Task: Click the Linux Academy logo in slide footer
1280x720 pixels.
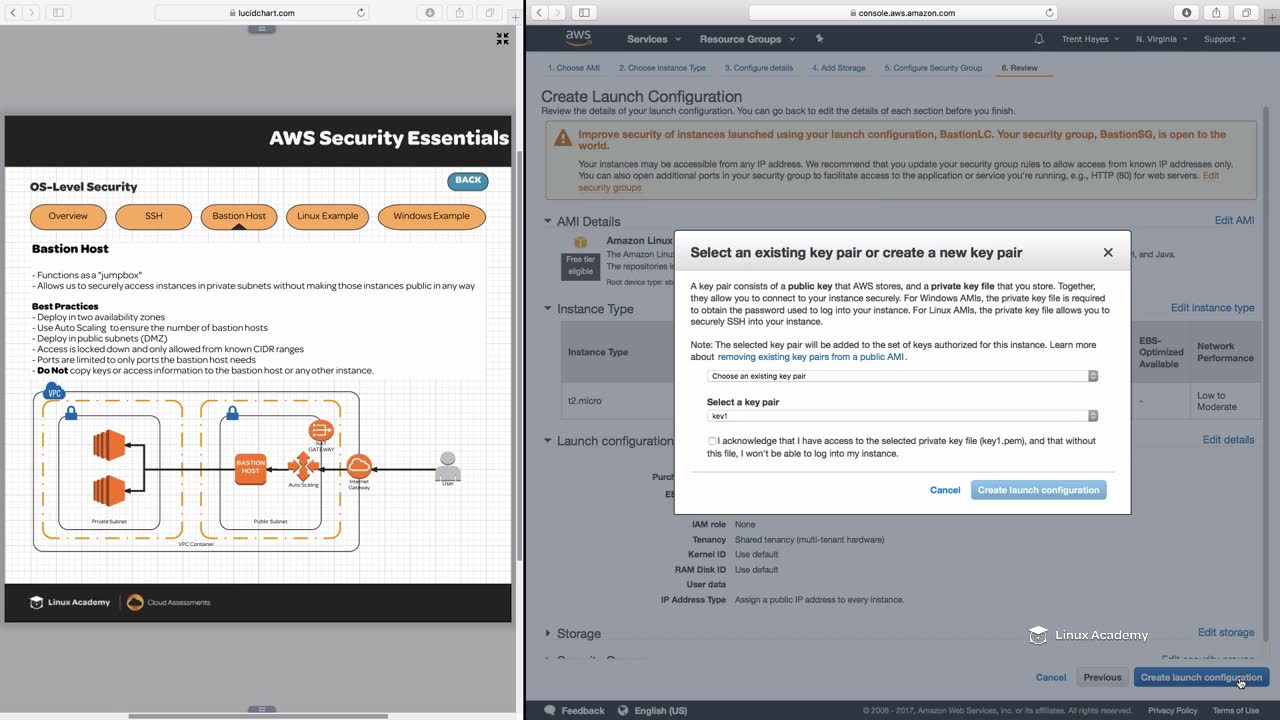Action: tap(70, 602)
